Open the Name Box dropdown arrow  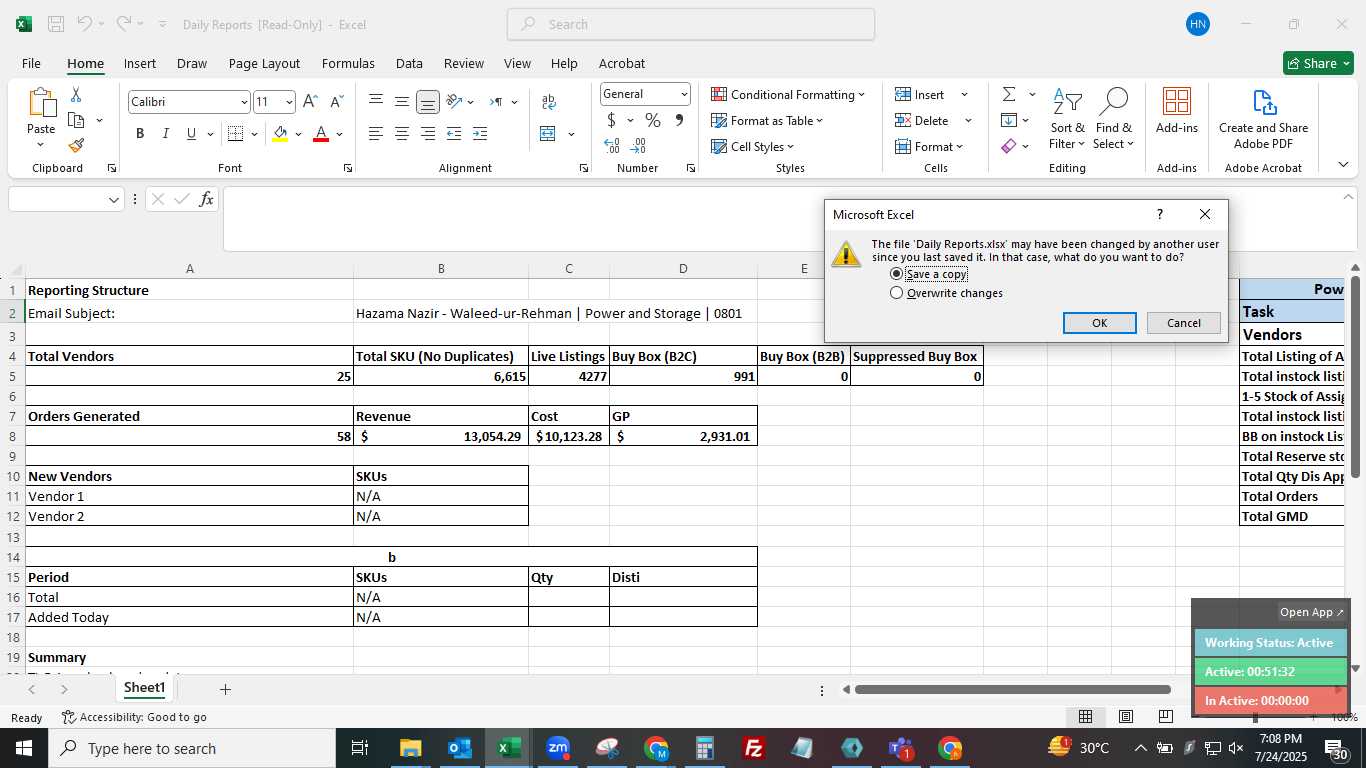[x=113, y=200]
